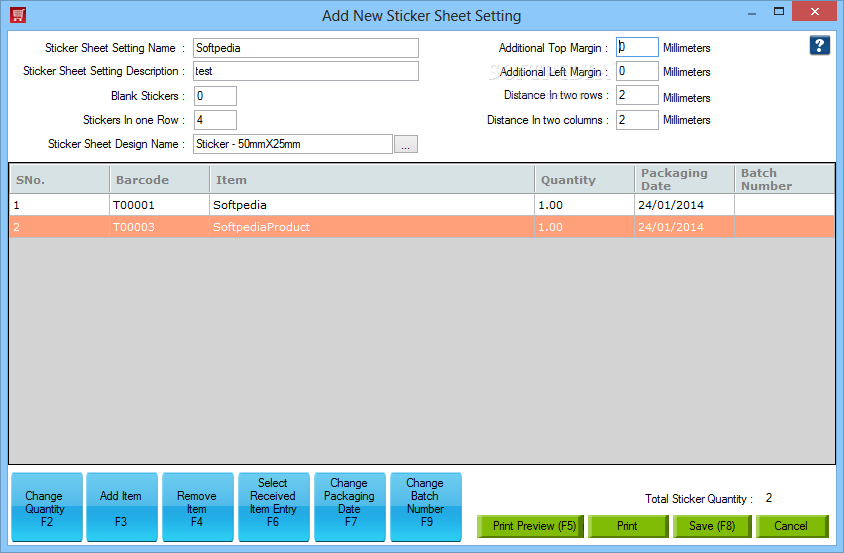This screenshot has width=844, height=553.
Task: Click the Quantity column header
Action: (585, 179)
